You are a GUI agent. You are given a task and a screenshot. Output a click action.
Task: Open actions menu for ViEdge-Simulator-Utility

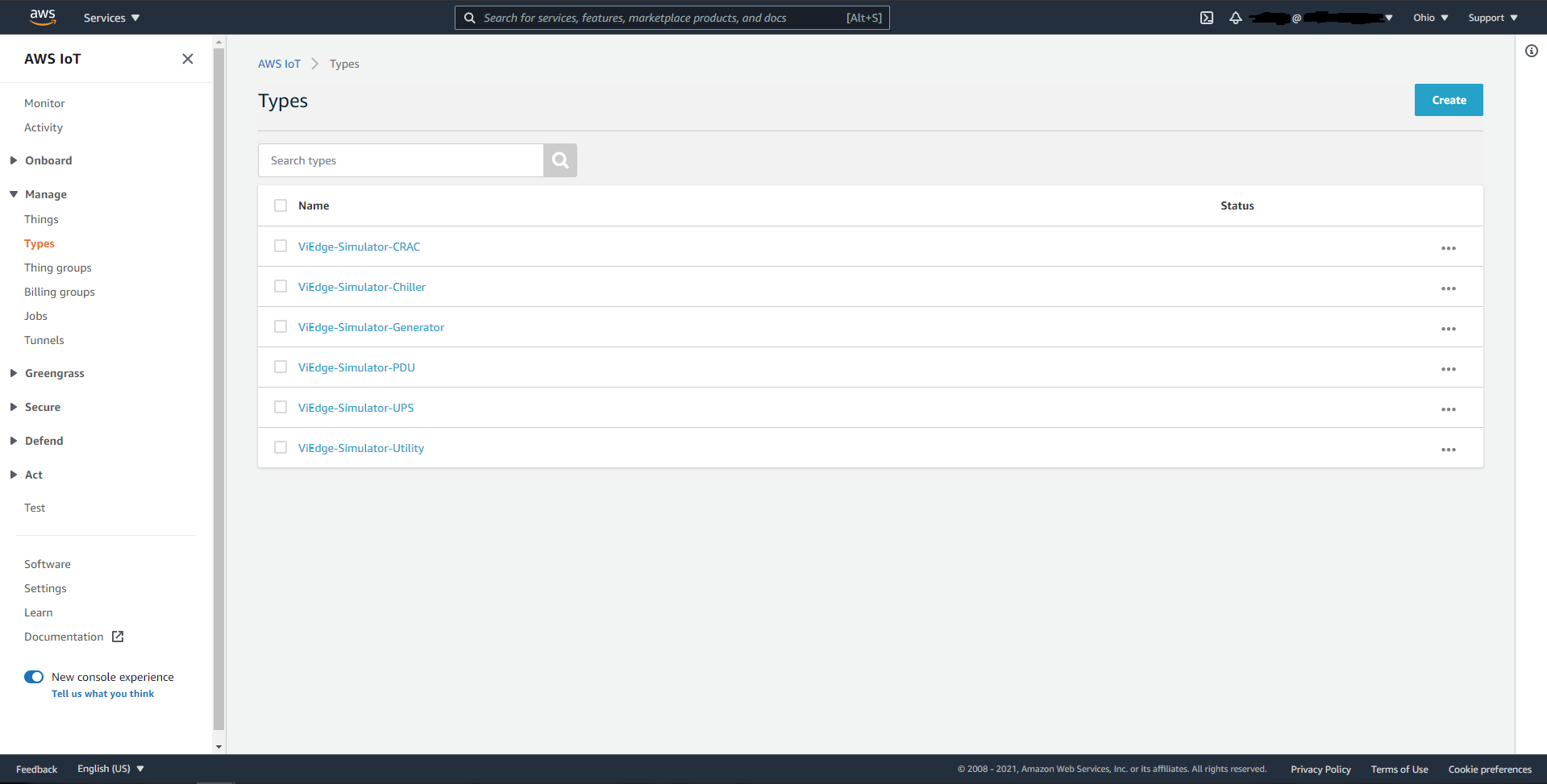(1449, 450)
